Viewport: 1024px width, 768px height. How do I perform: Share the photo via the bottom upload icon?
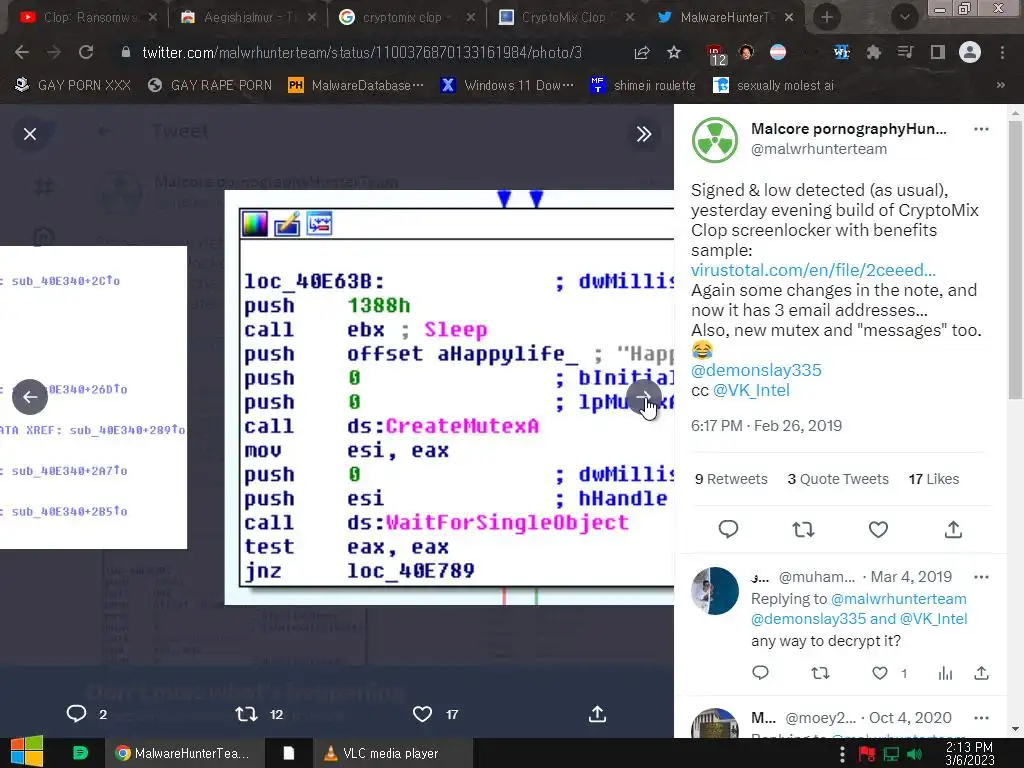point(597,714)
